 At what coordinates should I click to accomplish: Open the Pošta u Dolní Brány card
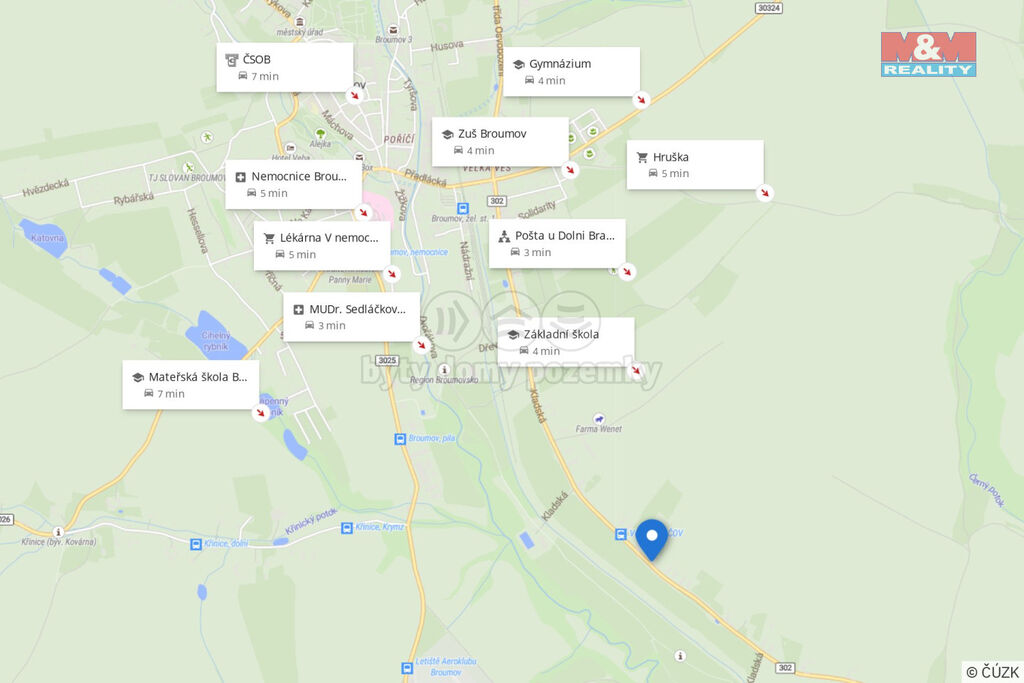click(557, 244)
